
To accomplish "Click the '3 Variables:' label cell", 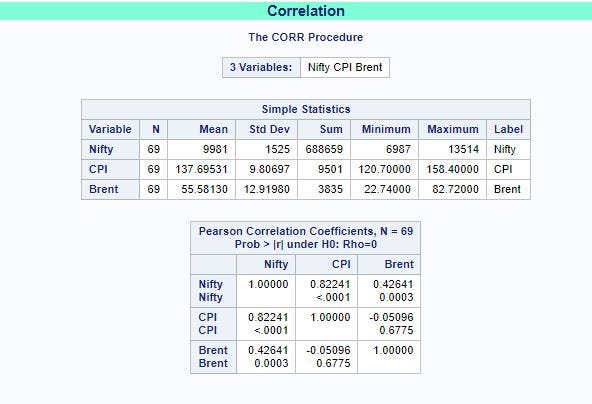I will pyautogui.click(x=261, y=67).
